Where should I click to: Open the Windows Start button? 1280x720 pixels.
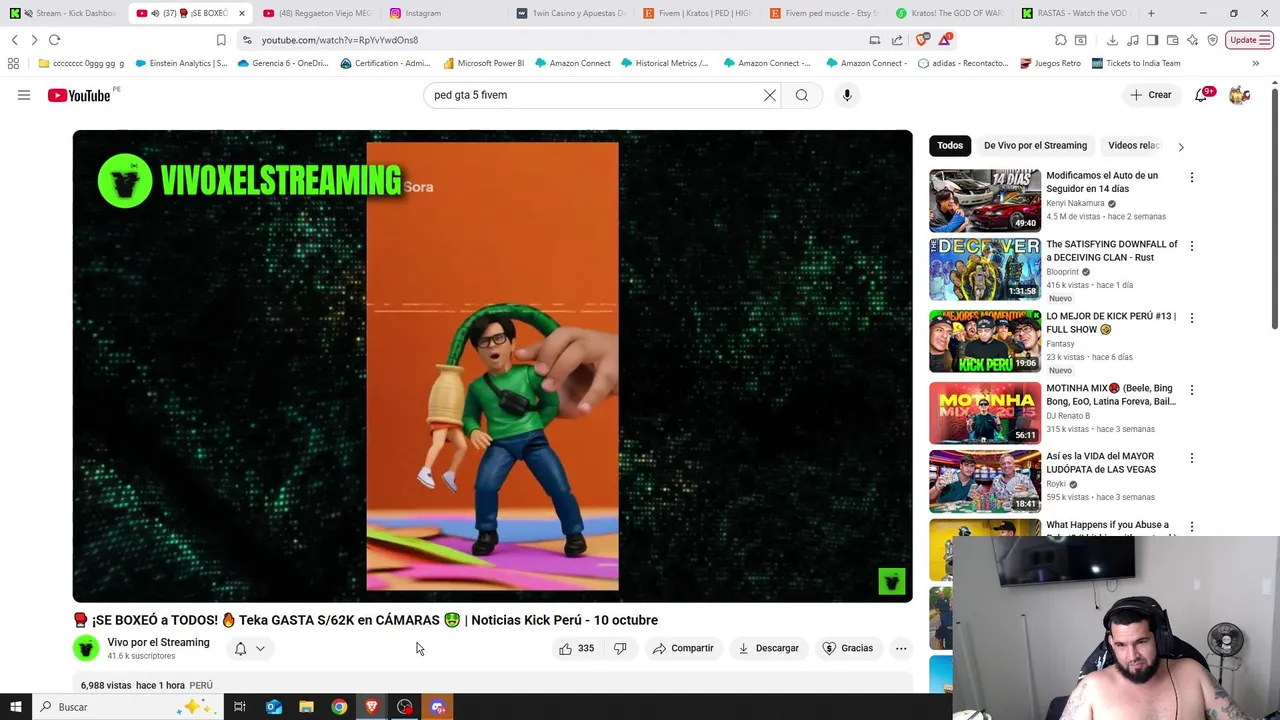pyautogui.click(x=15, y=707)
